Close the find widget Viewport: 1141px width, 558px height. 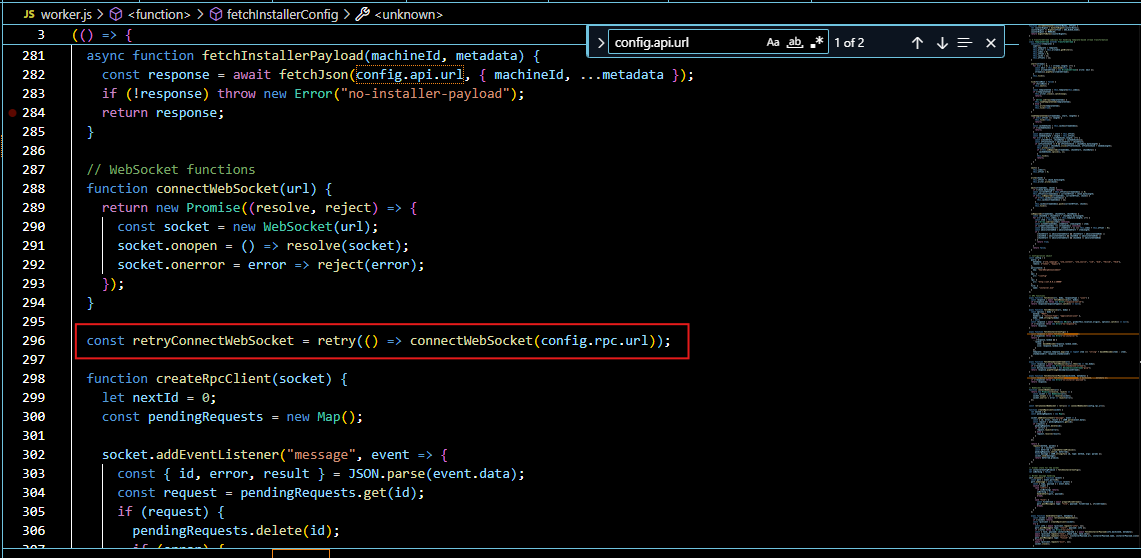tap(991, 43)
